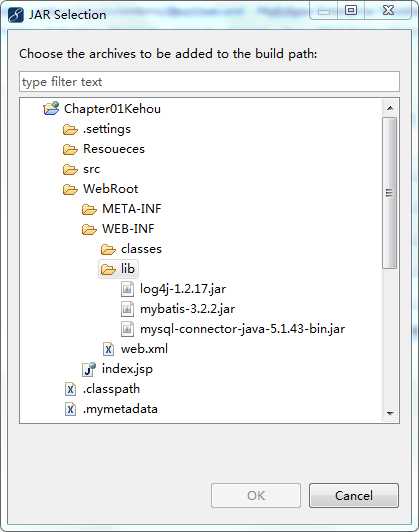The width and height of the screenshot is (419, 532).
Task: Click the META-INF folder icon
Action: coord(89,209)
